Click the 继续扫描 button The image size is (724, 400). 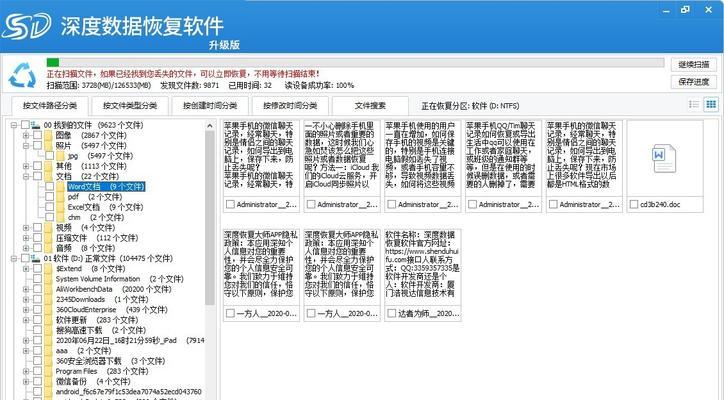tap(694, 64)
